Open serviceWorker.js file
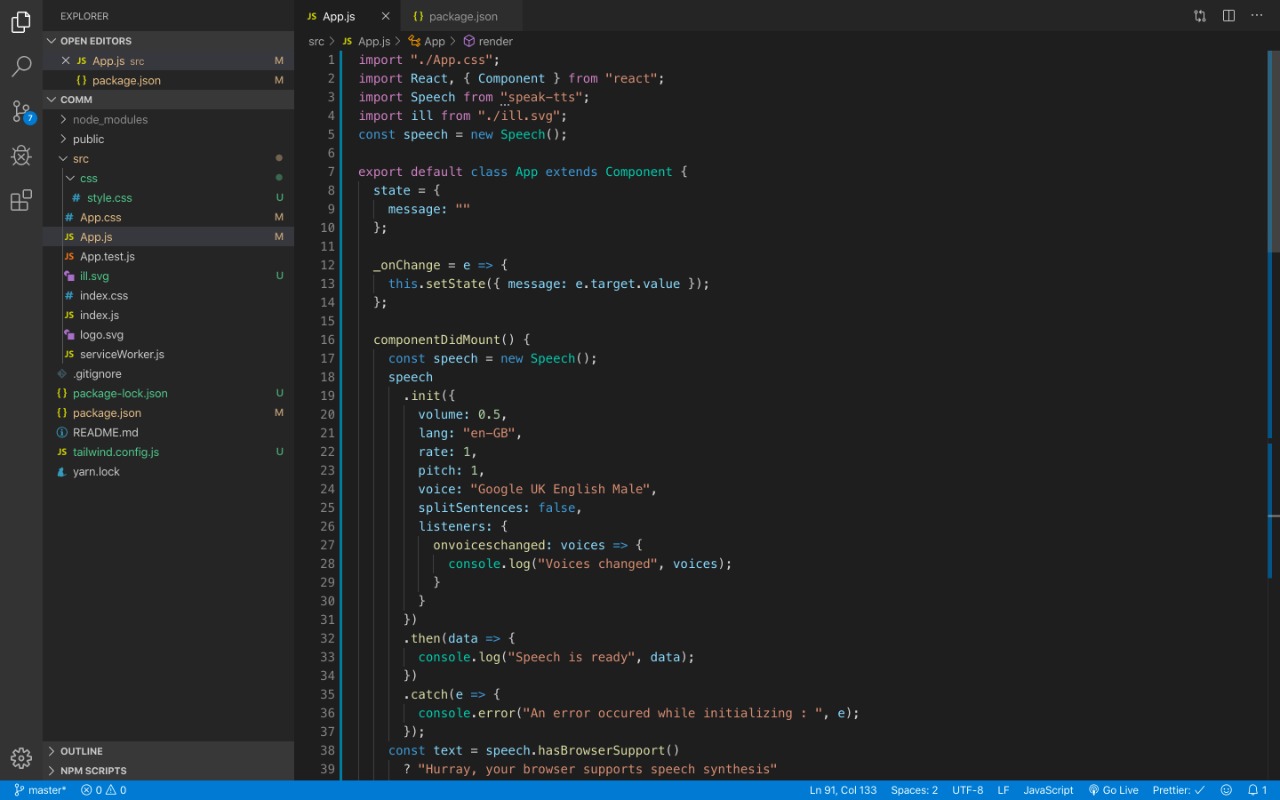1280x800 pixels. pyautogui.click(x=168, y=354)
